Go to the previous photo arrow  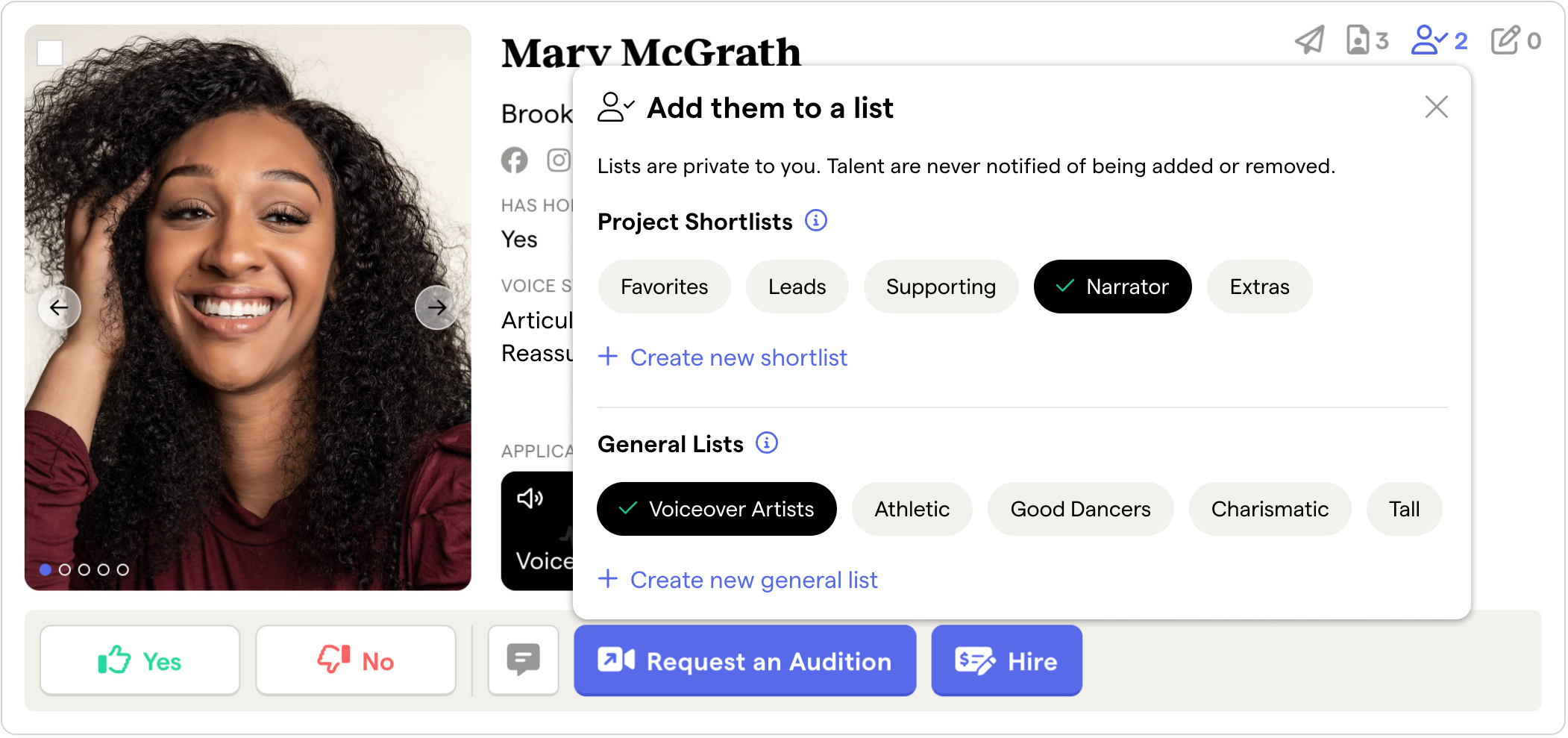[59, 307]
